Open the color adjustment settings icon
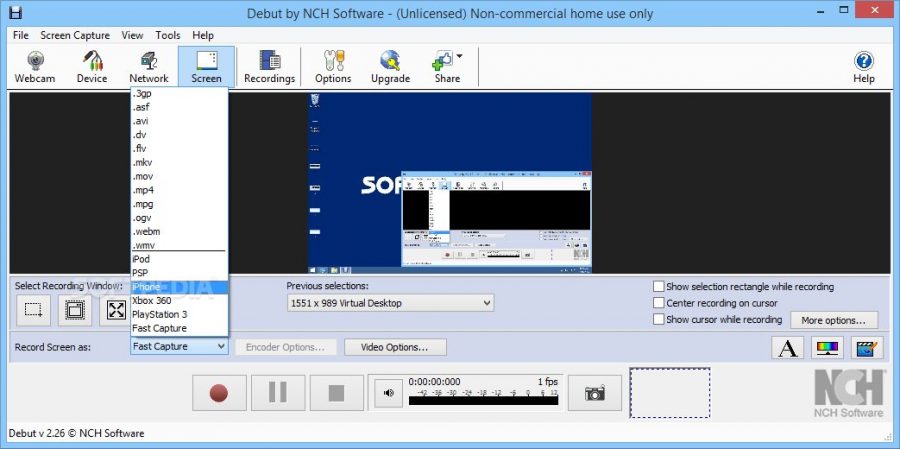Image resolution: width=900 pixels, height=449 pixels. click(x=828, y=348)
